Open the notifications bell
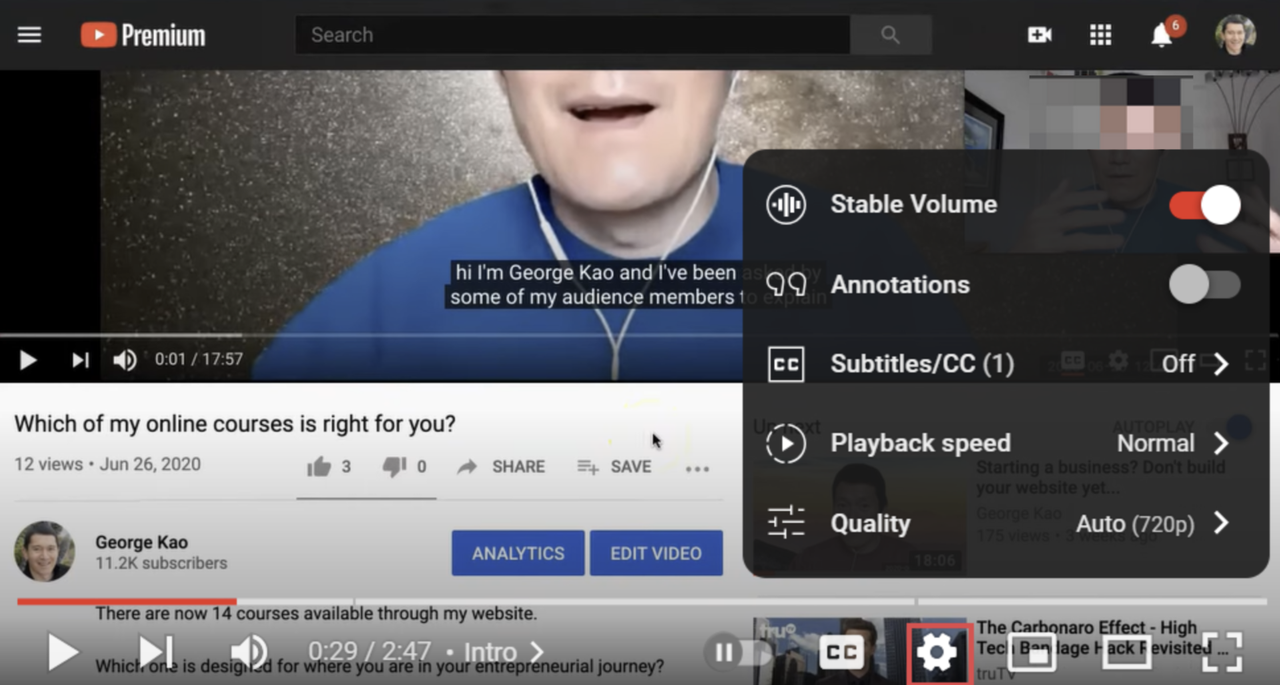The width and height of the screenshot is (1280, 685). click(x=1164, y=33)
